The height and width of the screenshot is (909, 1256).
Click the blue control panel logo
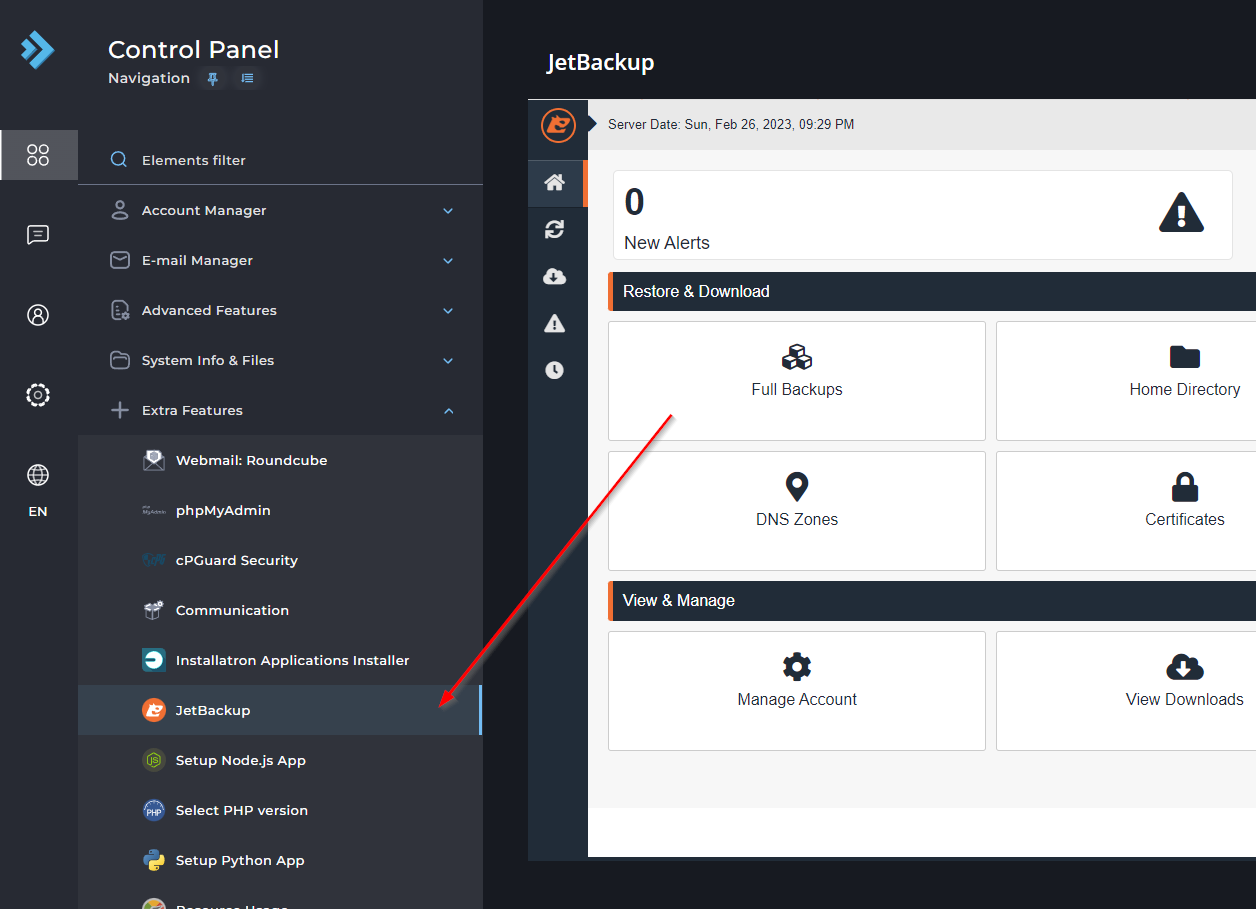[38, 49]
